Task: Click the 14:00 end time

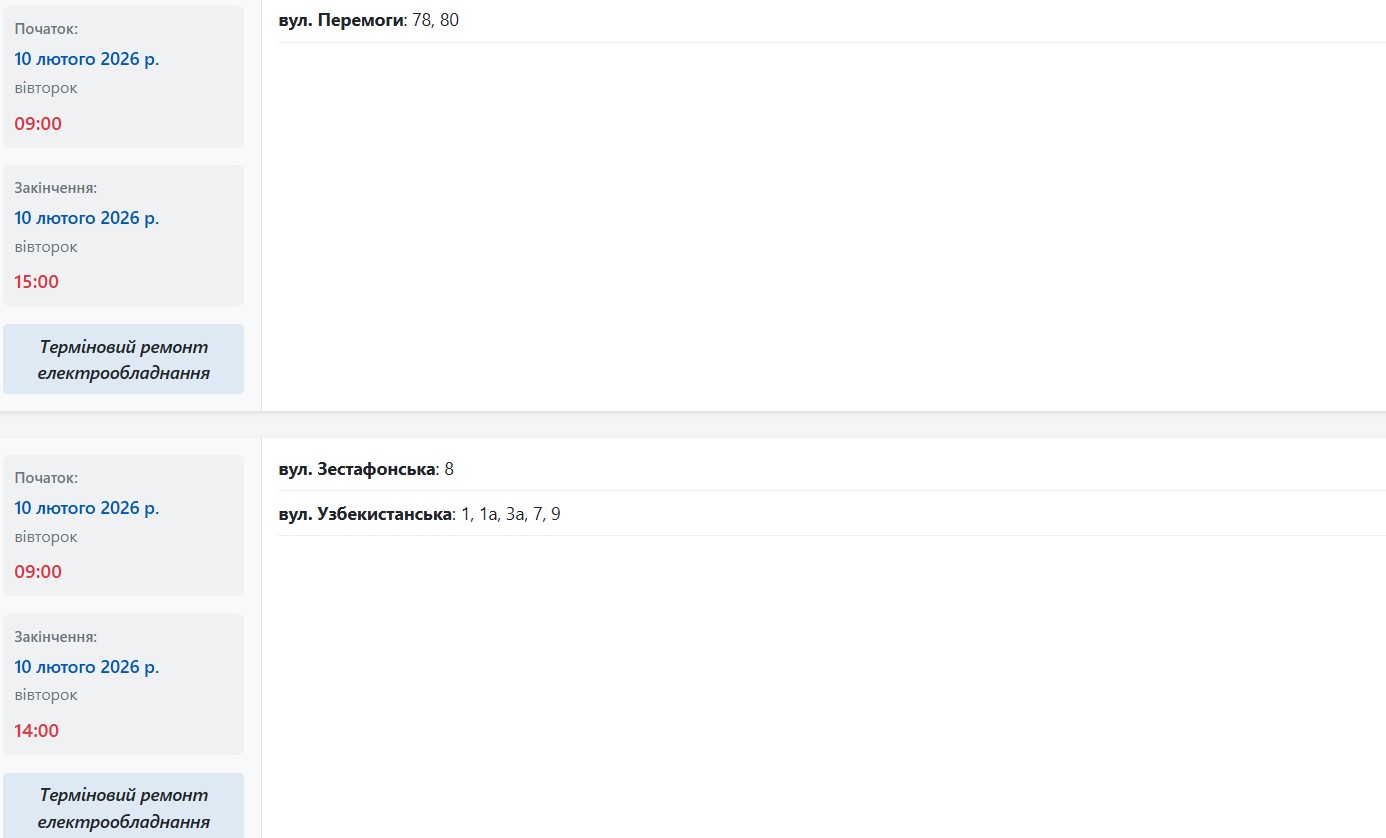Action: 37,731
